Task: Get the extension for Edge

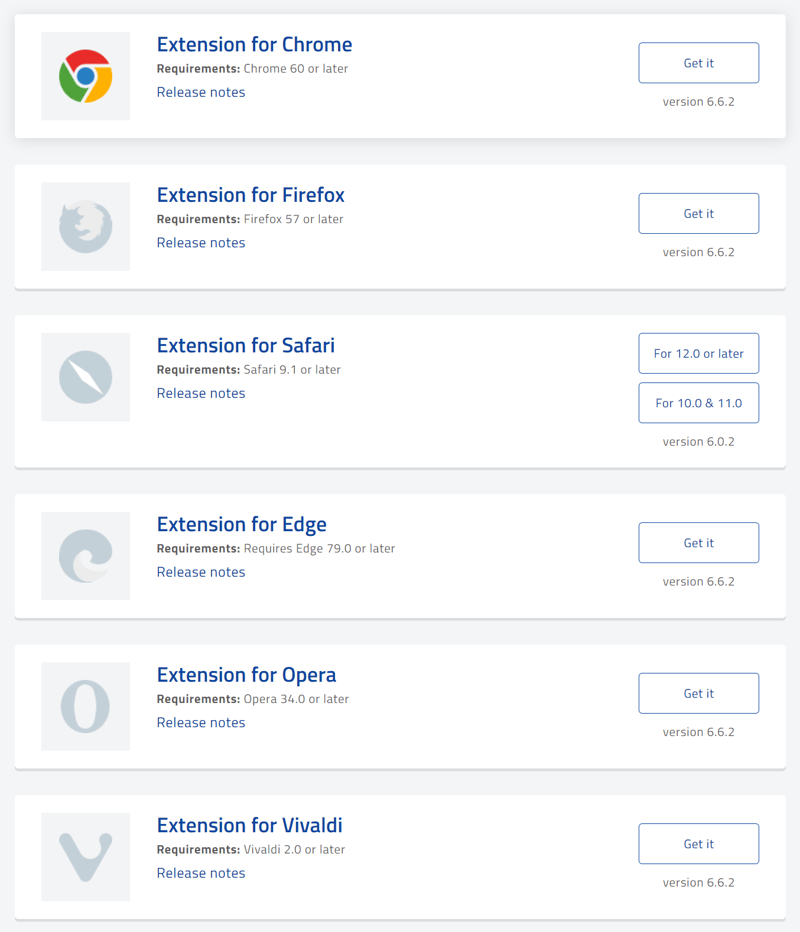Action: tap(698, 543)
